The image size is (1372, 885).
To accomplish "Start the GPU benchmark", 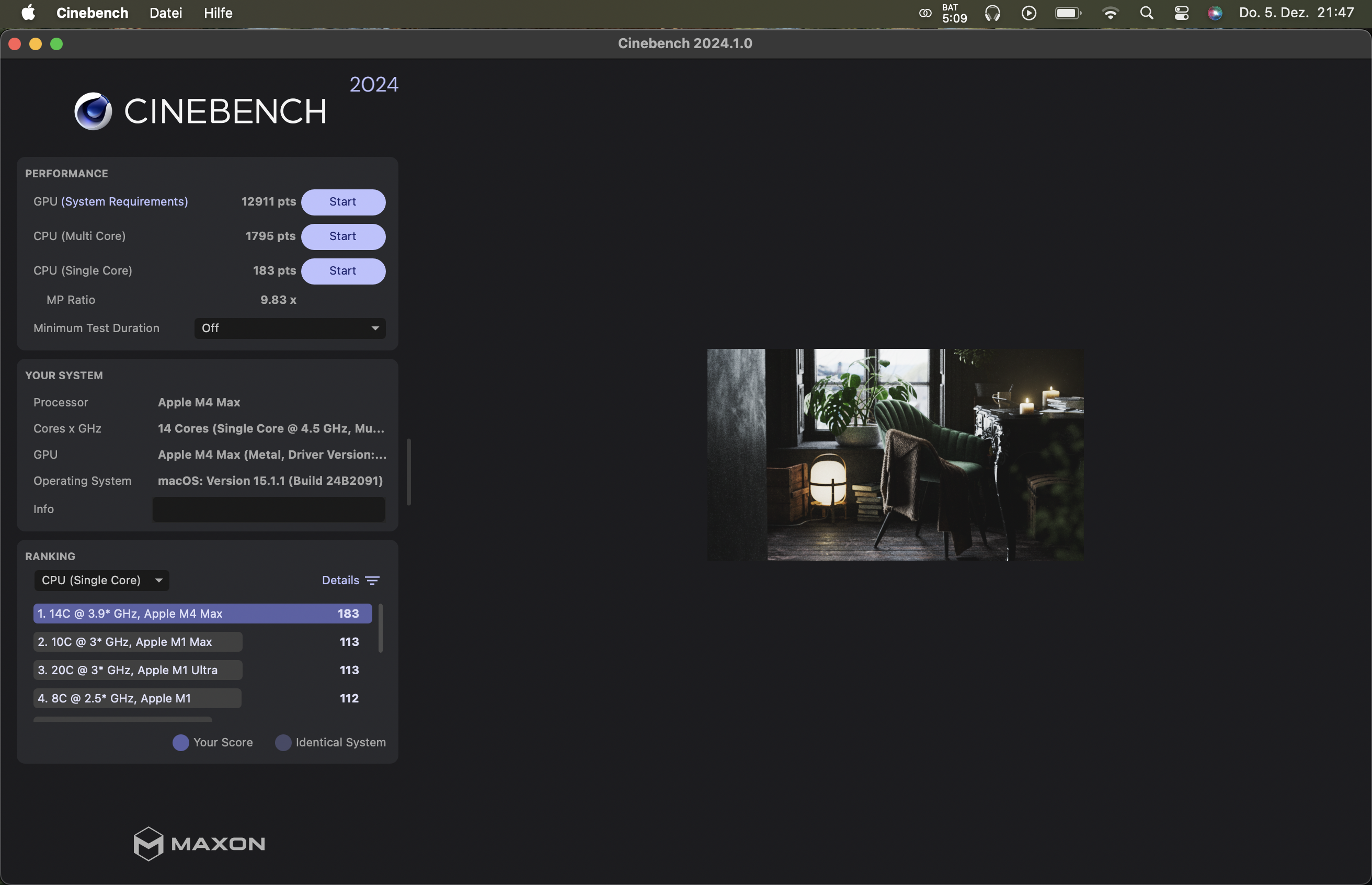I will [343, 202].
